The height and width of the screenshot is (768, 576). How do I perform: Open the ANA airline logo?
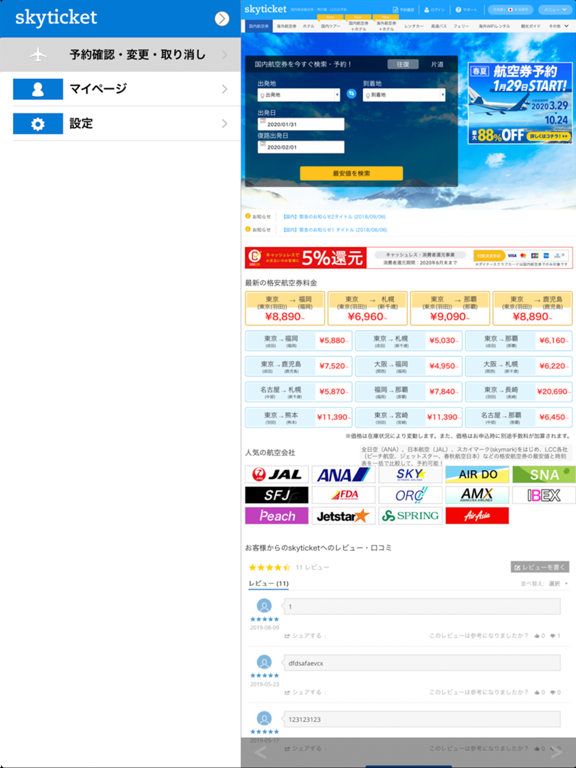click(343, 474)
